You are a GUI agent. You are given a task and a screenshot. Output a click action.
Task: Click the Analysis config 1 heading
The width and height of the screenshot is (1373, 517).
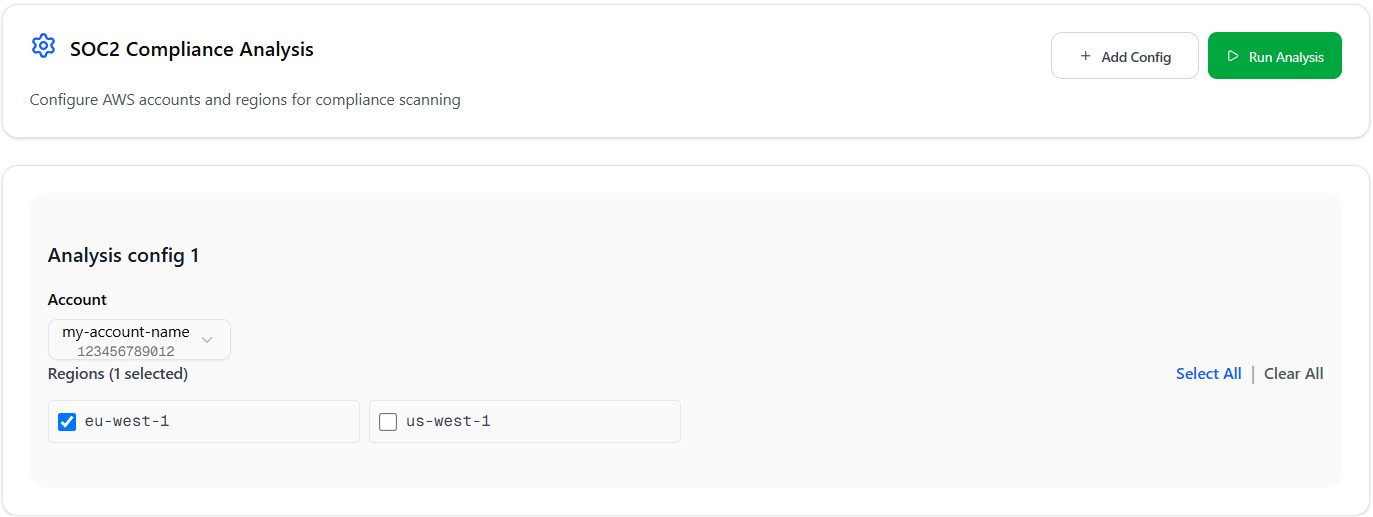click(124, 256)
